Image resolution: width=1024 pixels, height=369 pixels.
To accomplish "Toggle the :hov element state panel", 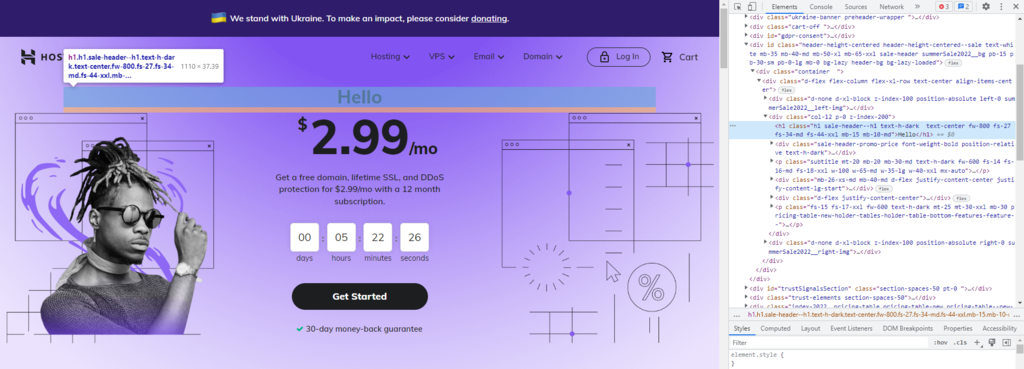I will pos(940,342).
